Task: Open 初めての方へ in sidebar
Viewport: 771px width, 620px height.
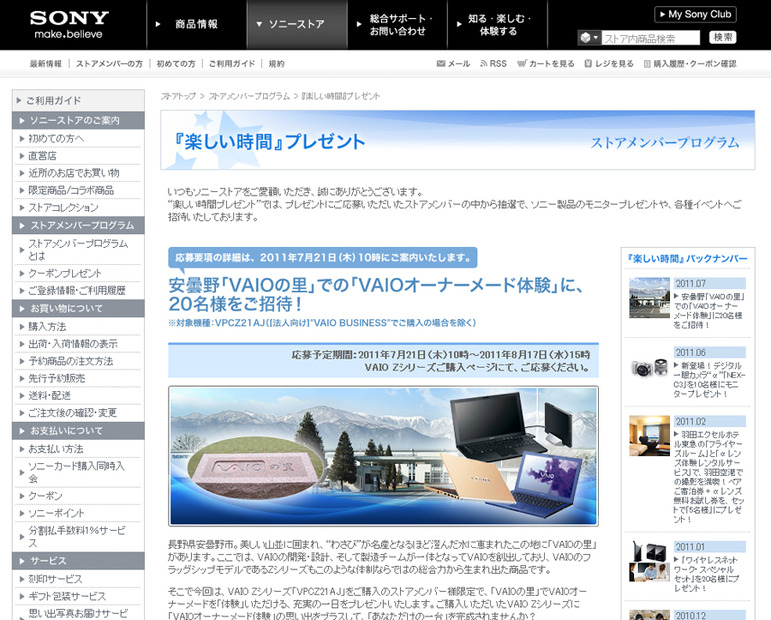Action: 56,139
